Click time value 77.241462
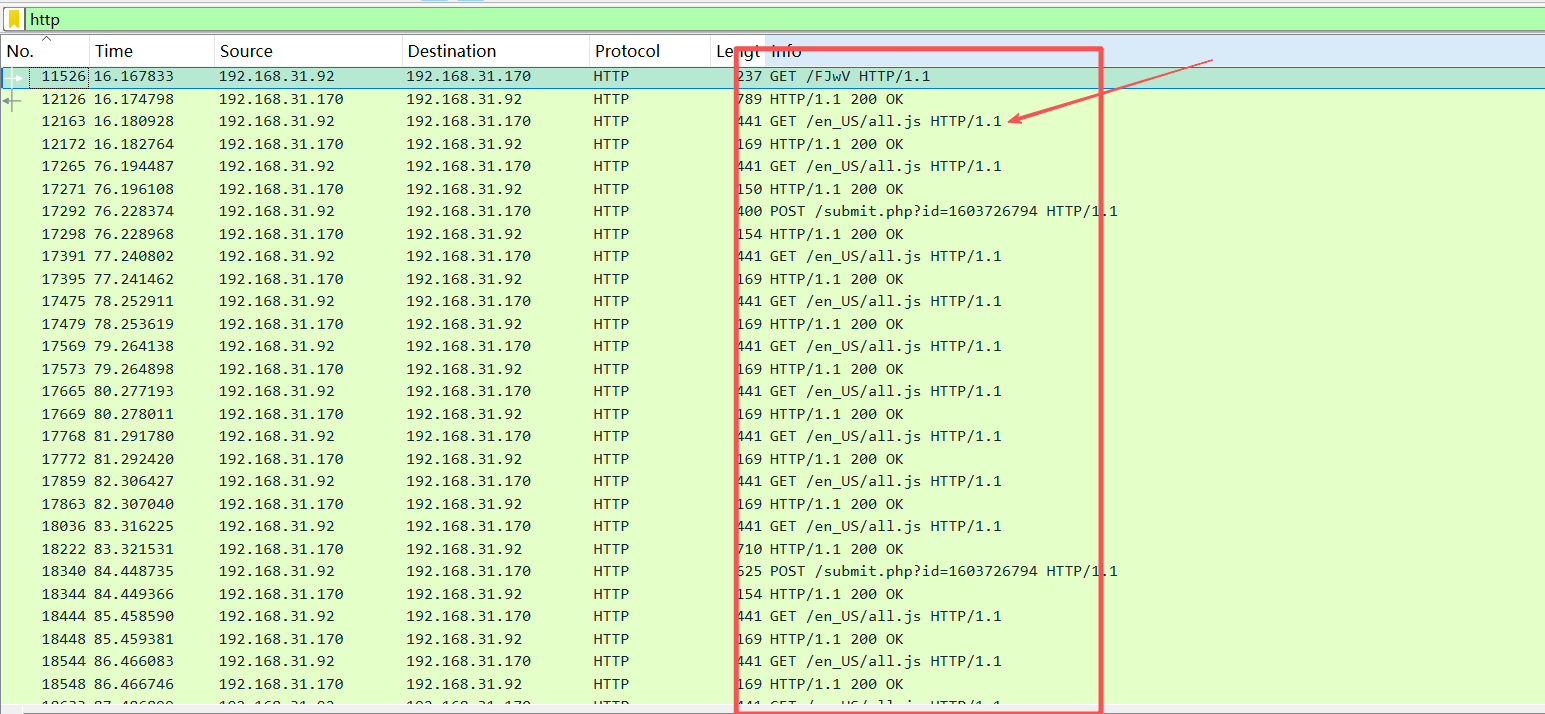Viewport: 1545px width, 714px height. [x=134, y=279]
